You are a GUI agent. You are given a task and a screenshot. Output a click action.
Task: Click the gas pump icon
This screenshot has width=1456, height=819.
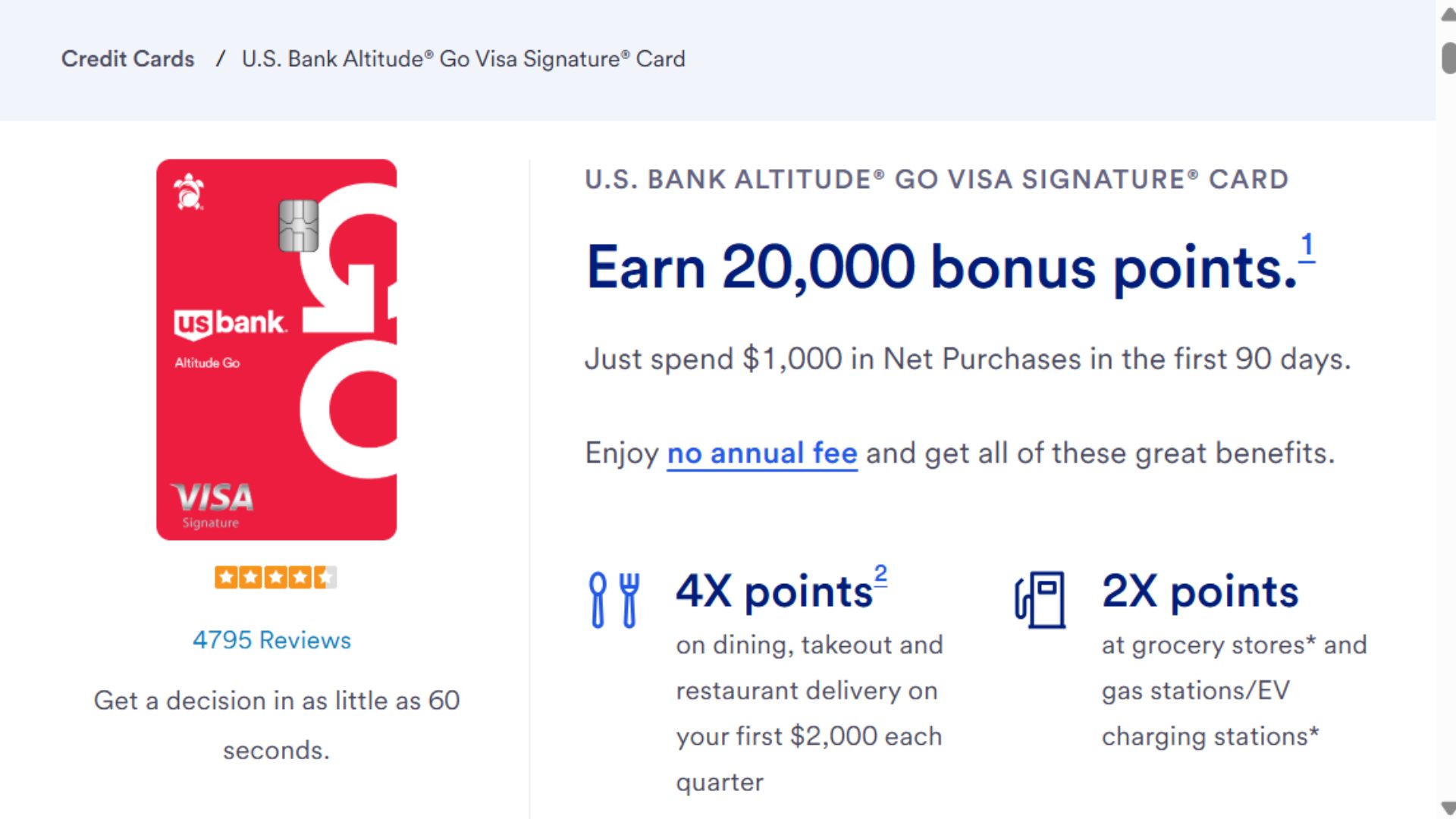pyautogui.click(x=1040, y=600)
